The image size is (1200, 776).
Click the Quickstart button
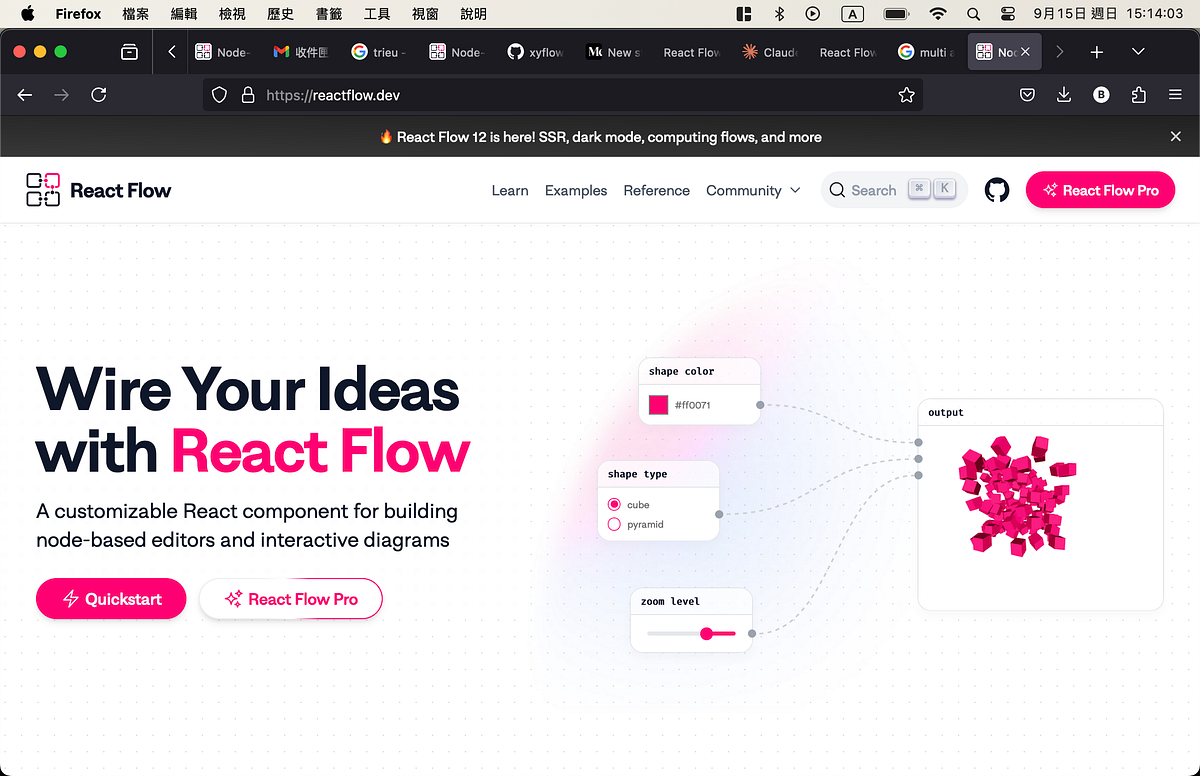[110, 598]
